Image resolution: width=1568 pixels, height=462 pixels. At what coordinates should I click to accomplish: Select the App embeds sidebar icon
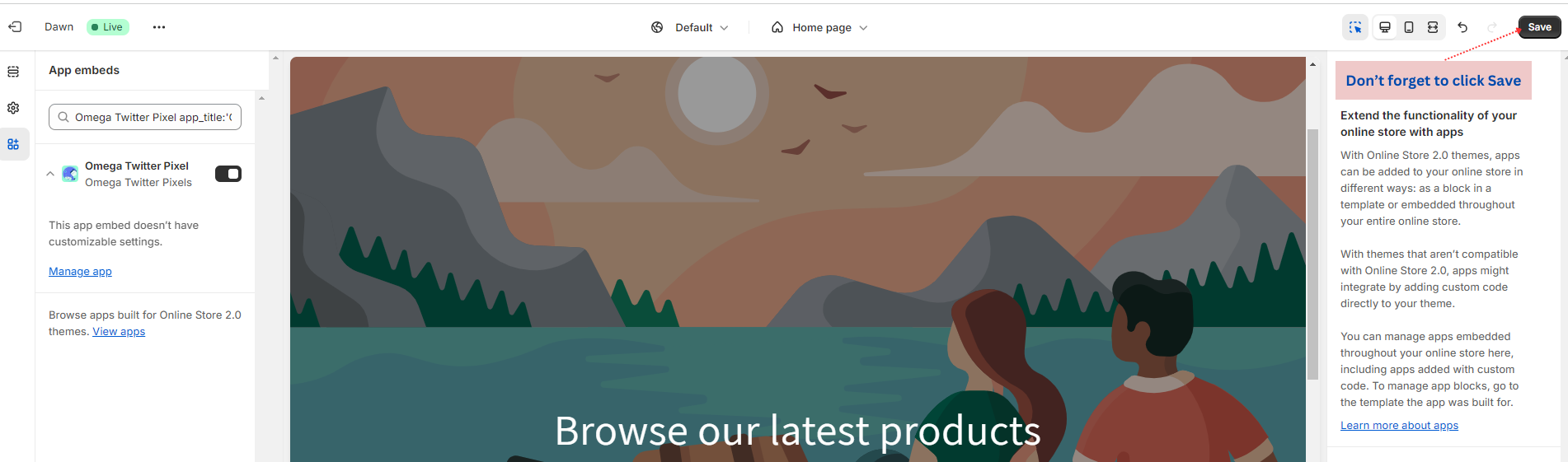coord(13,144)
